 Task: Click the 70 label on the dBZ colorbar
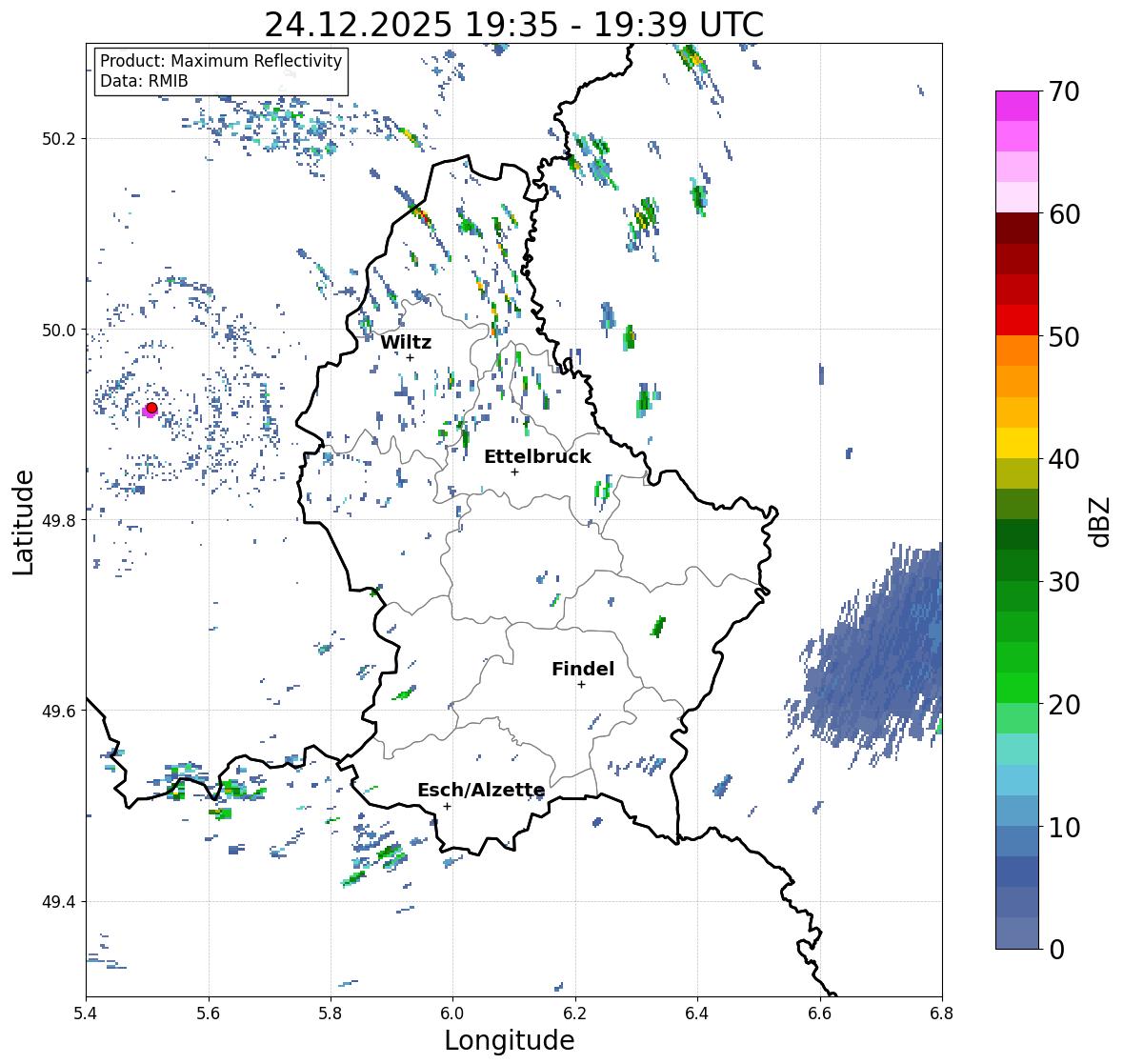coord(1063,91)
